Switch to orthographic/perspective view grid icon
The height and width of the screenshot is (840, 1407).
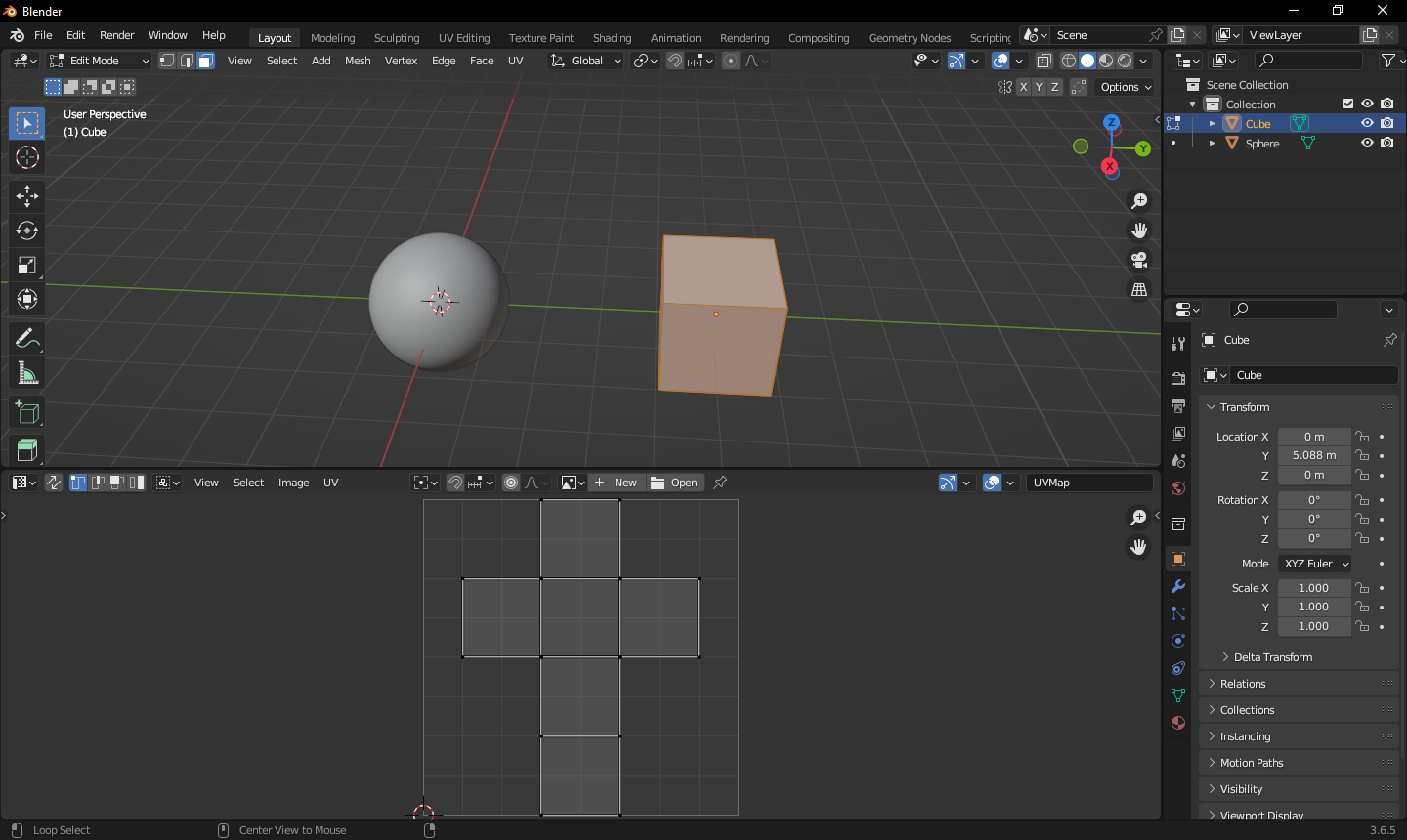[x=1139, y=289]
